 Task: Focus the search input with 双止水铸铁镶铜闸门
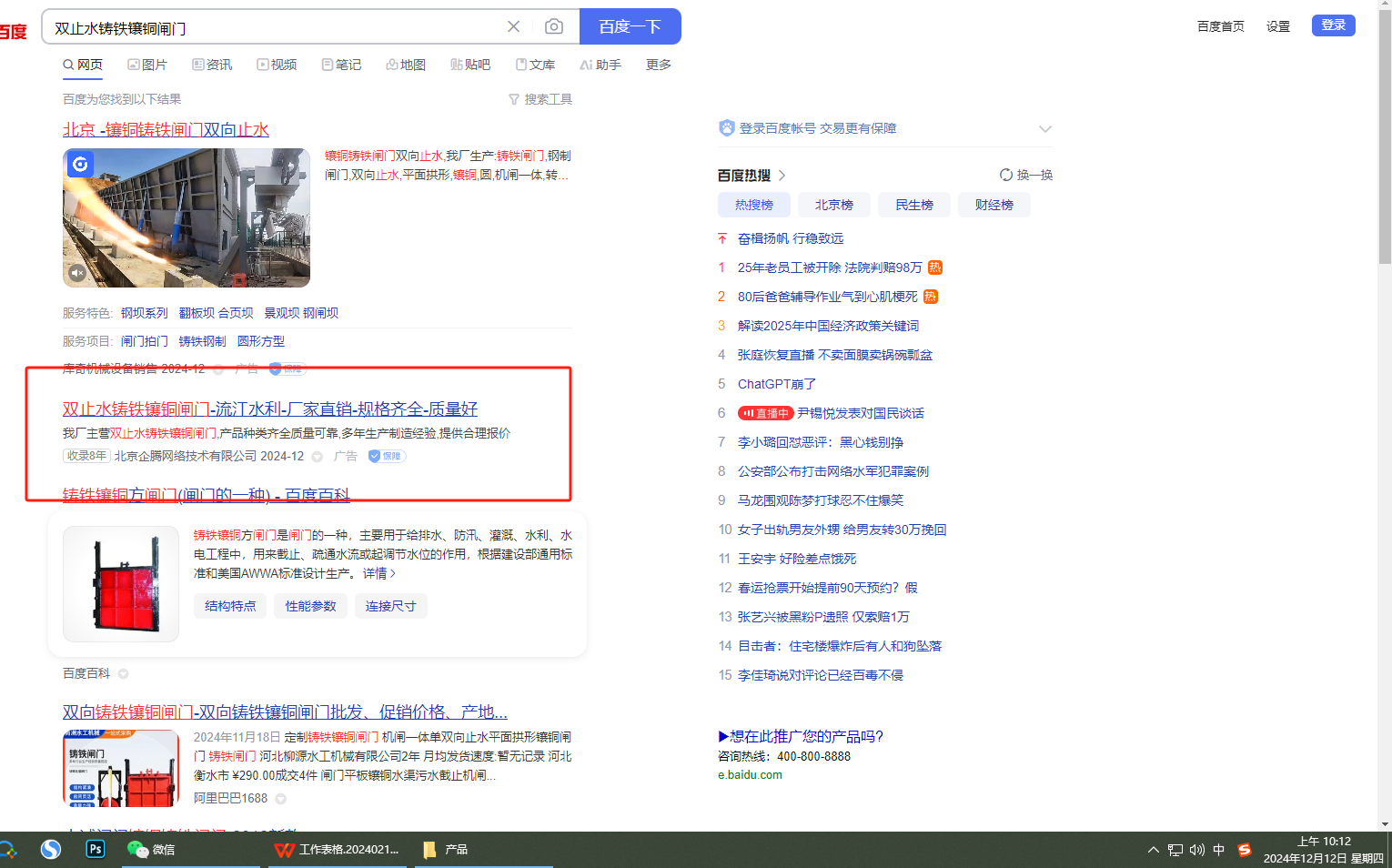click(x=273, y=27)
